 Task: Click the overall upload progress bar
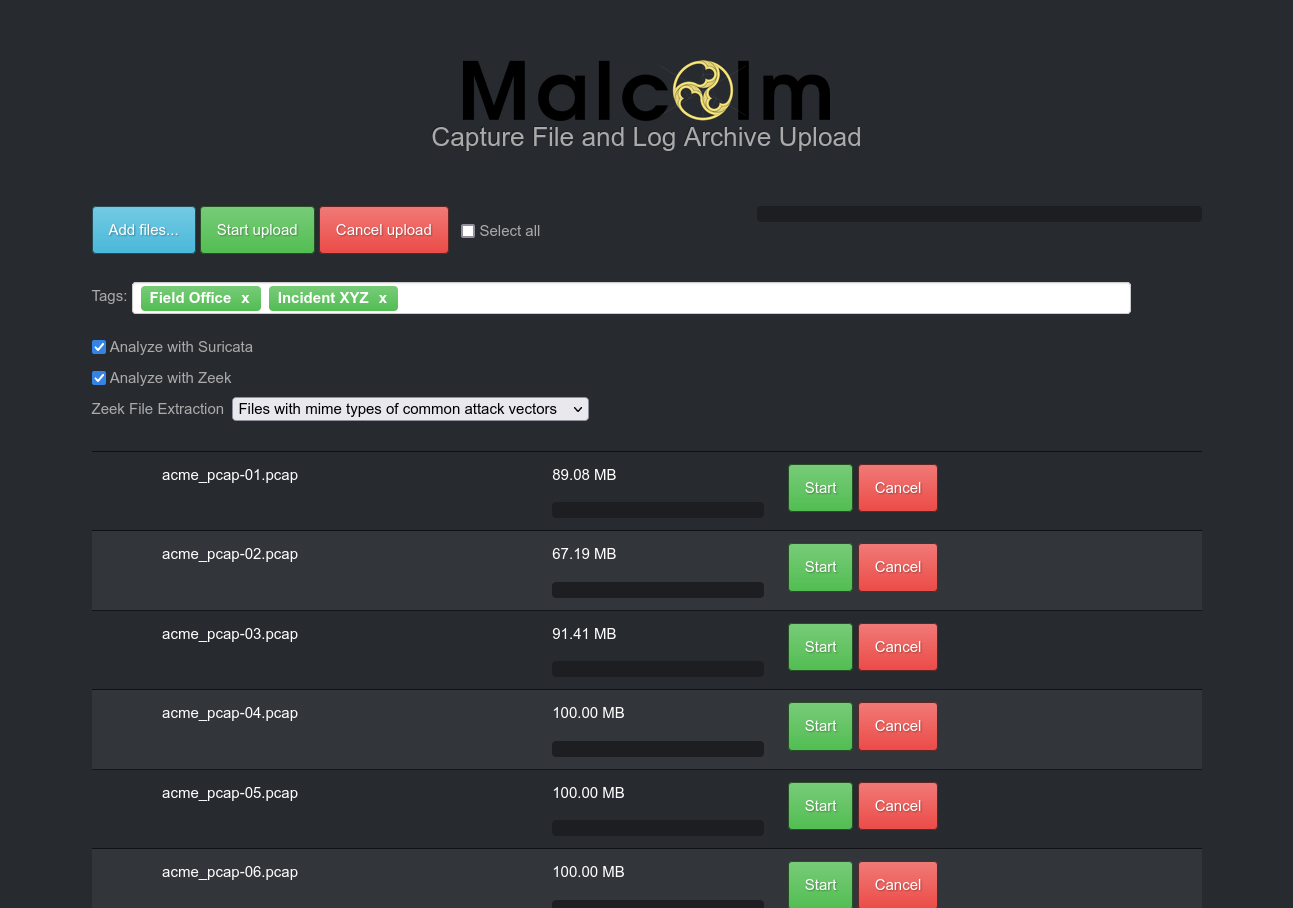coord(979,214)
